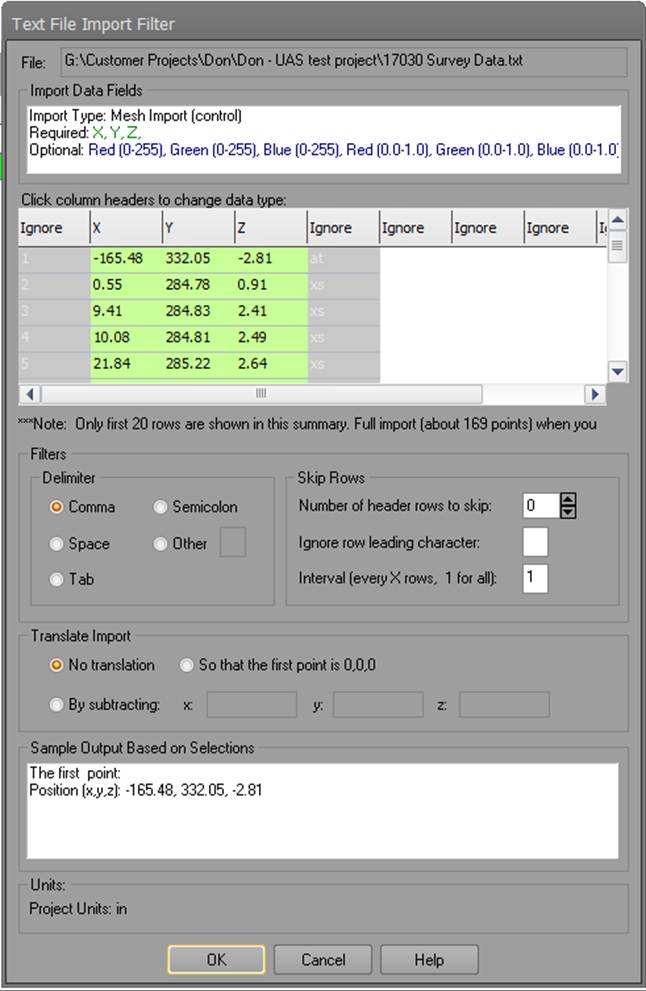
Task: Click the Cancel button
Action: click(x=323, y=960)
